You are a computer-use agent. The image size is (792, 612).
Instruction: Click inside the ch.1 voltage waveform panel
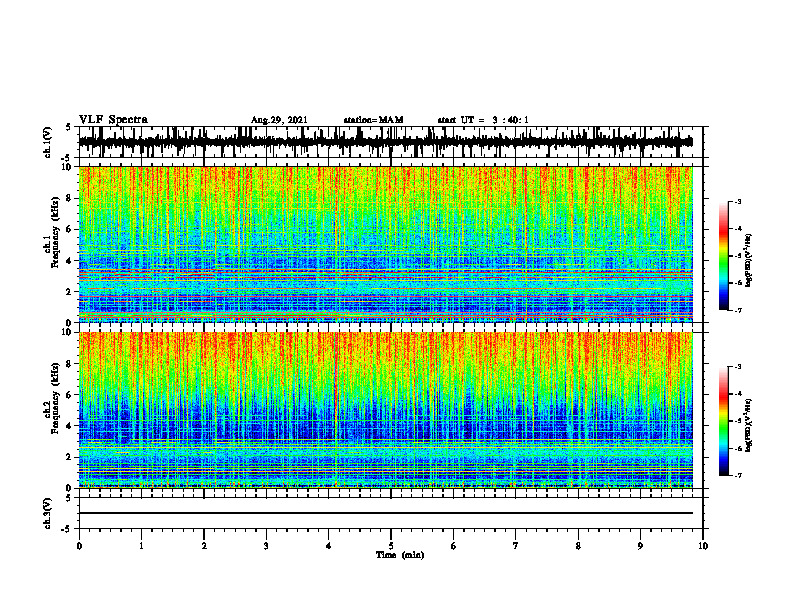[390, 142]
